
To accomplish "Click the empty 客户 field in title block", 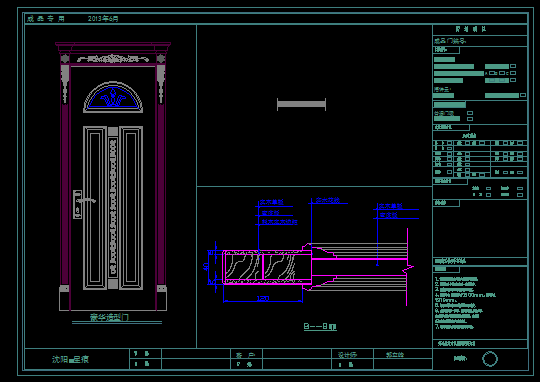I will (297, 354).
